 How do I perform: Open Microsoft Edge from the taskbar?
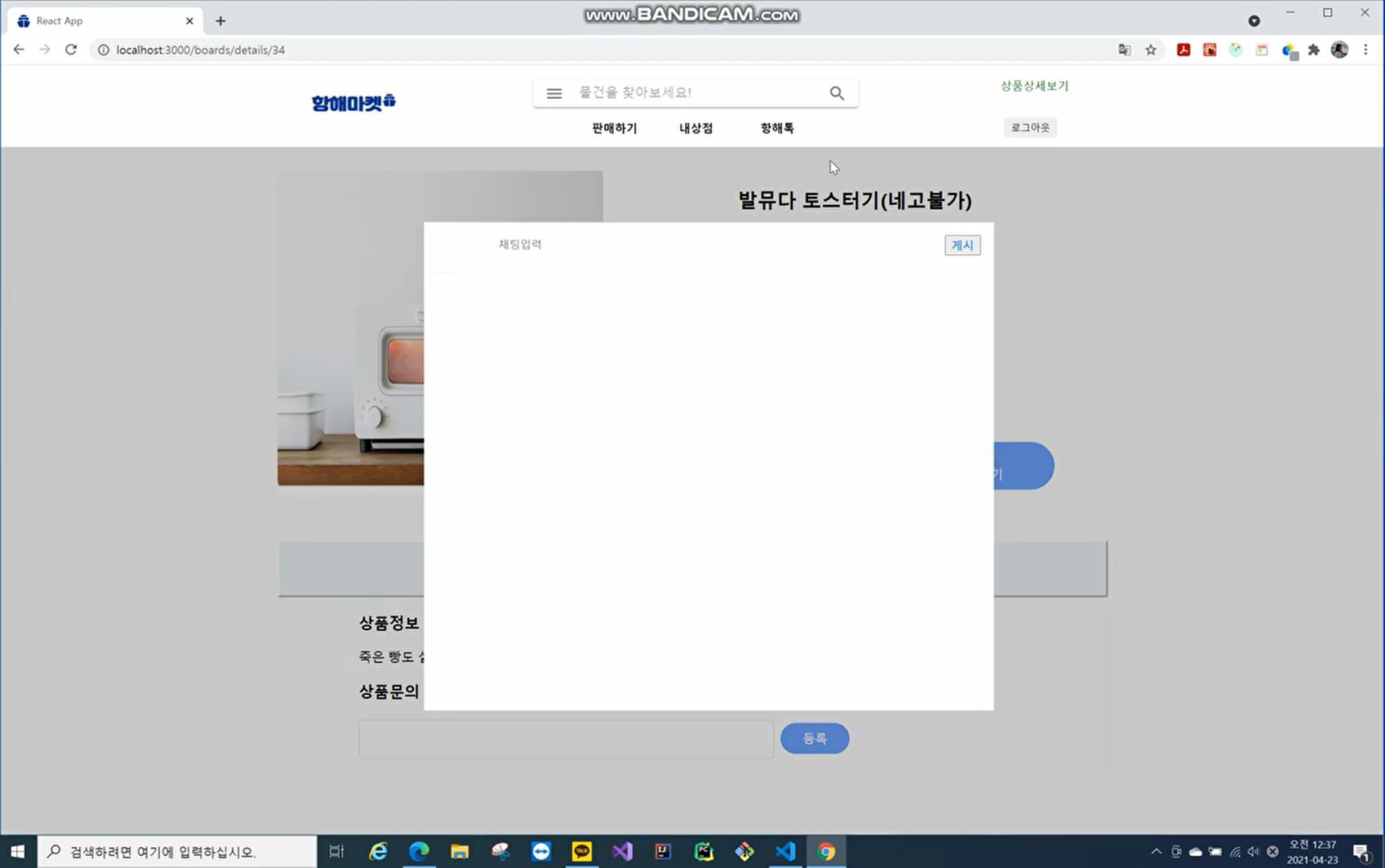pyautogui.click(x=419, y=851)
